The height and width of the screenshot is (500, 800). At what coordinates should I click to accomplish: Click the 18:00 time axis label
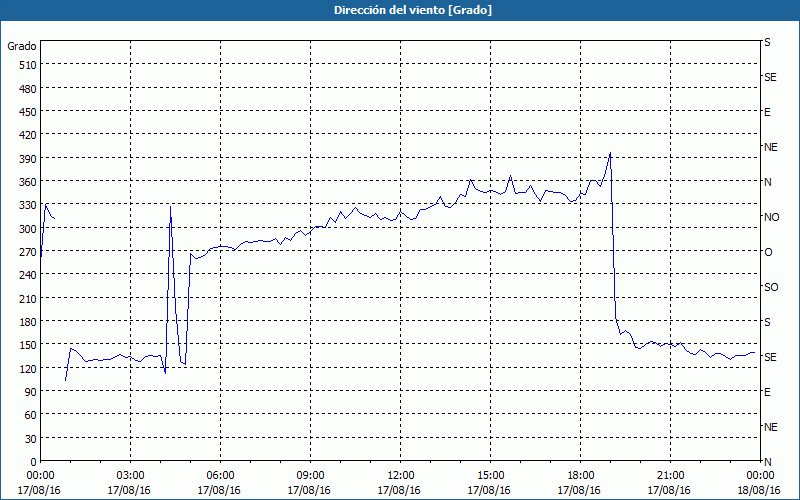click(x=581, y=476)
